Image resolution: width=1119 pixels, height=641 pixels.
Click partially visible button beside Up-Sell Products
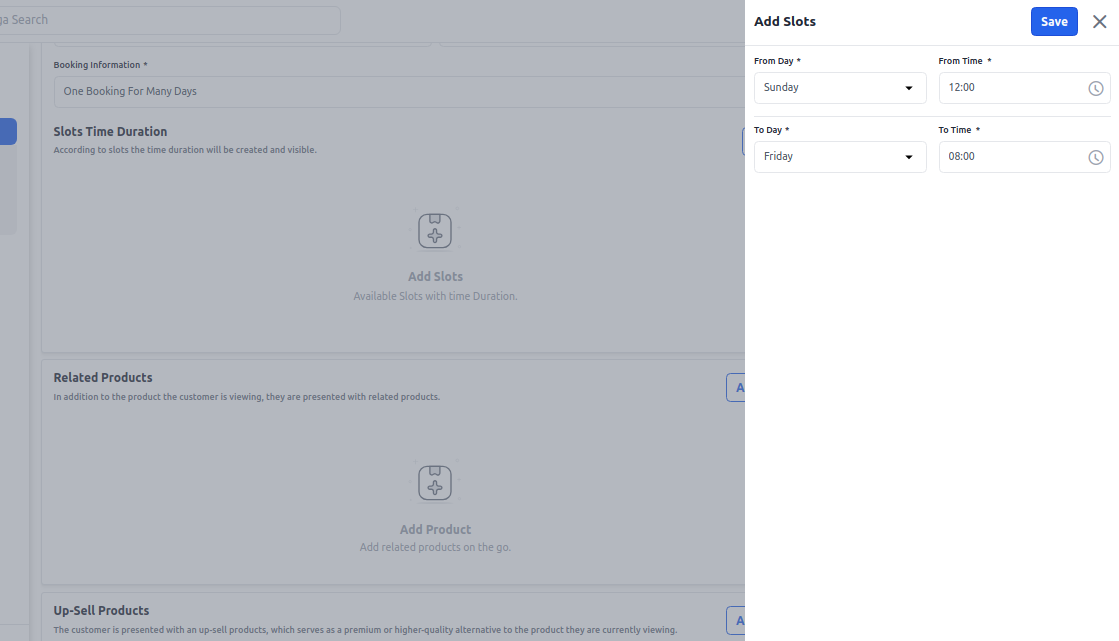tap(736, 621)
